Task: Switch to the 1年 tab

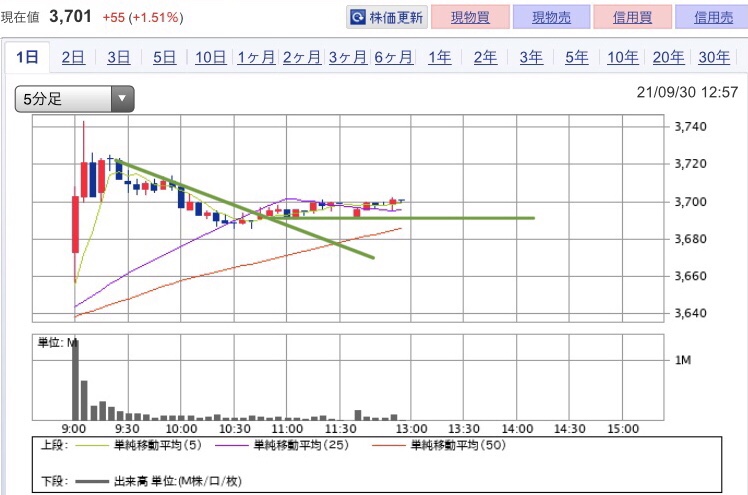Action: [x=439, y=58]
